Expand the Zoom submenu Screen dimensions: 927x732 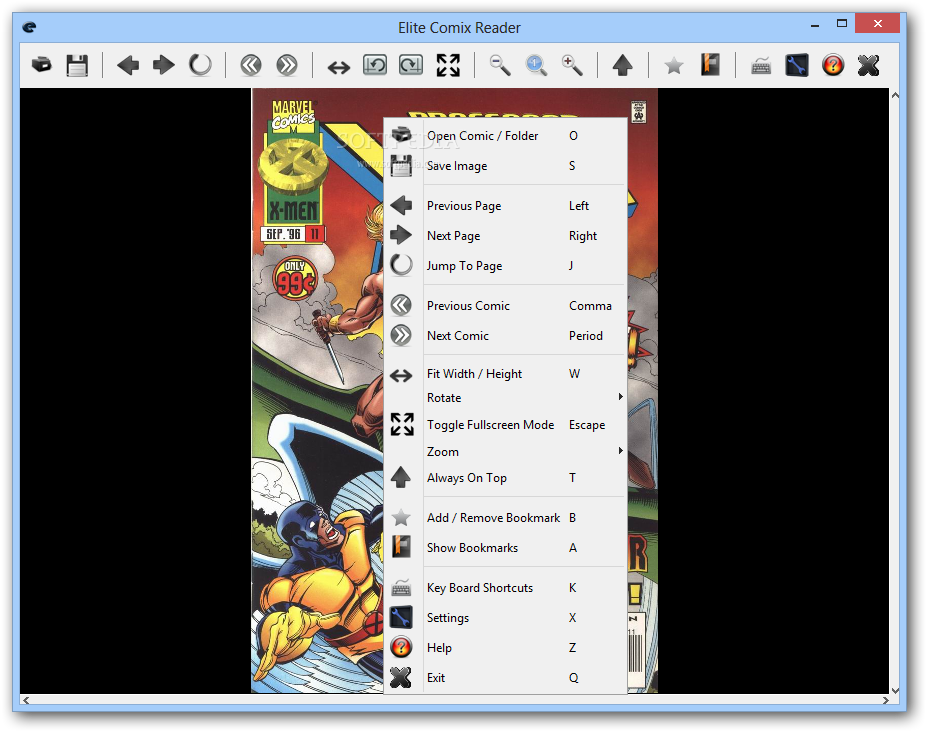point(505,452)
